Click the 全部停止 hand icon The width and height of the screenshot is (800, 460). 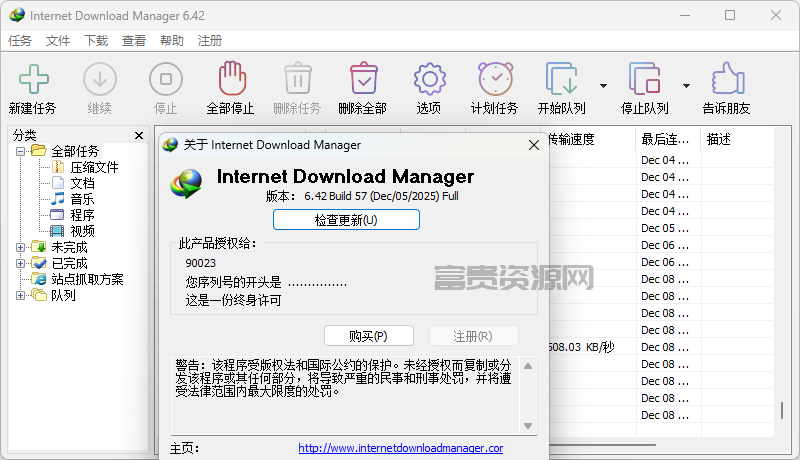[x=232, y=78]
